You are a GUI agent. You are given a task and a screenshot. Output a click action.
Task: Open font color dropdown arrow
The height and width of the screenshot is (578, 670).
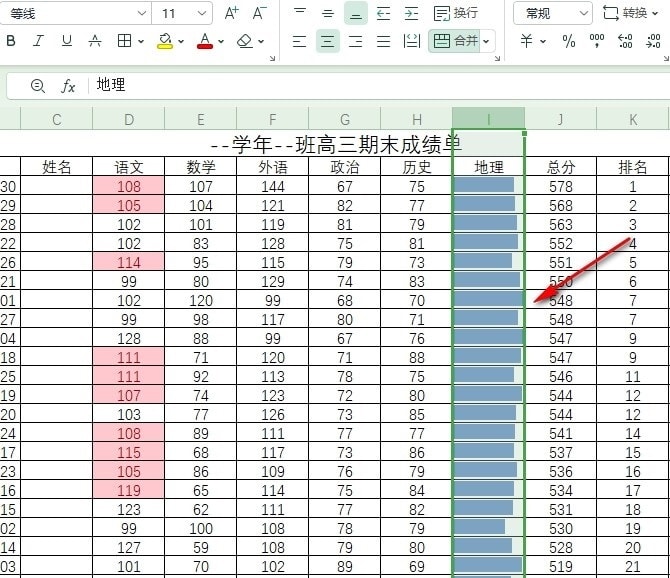pos(221,41)
